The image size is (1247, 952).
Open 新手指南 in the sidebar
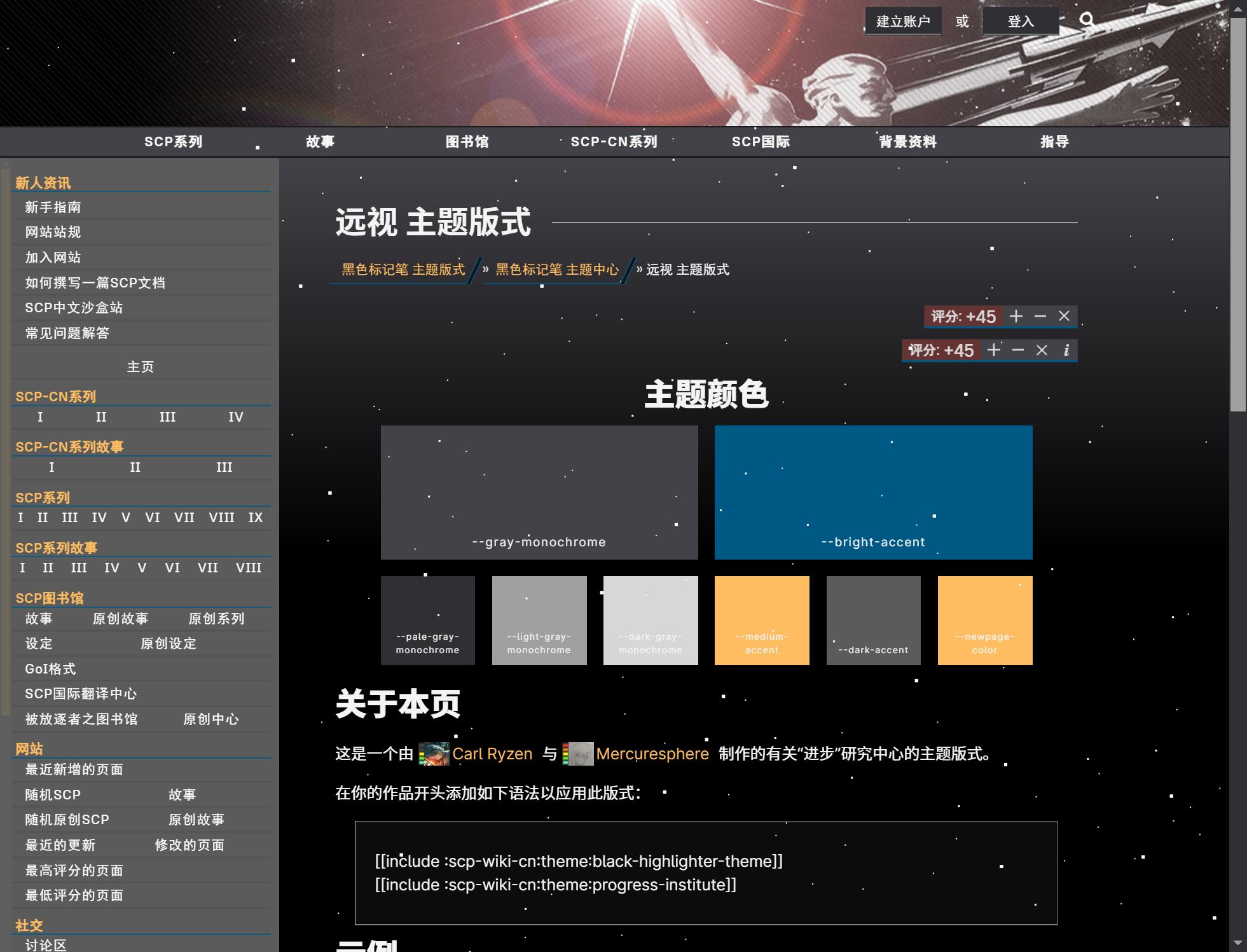point(53,207)
